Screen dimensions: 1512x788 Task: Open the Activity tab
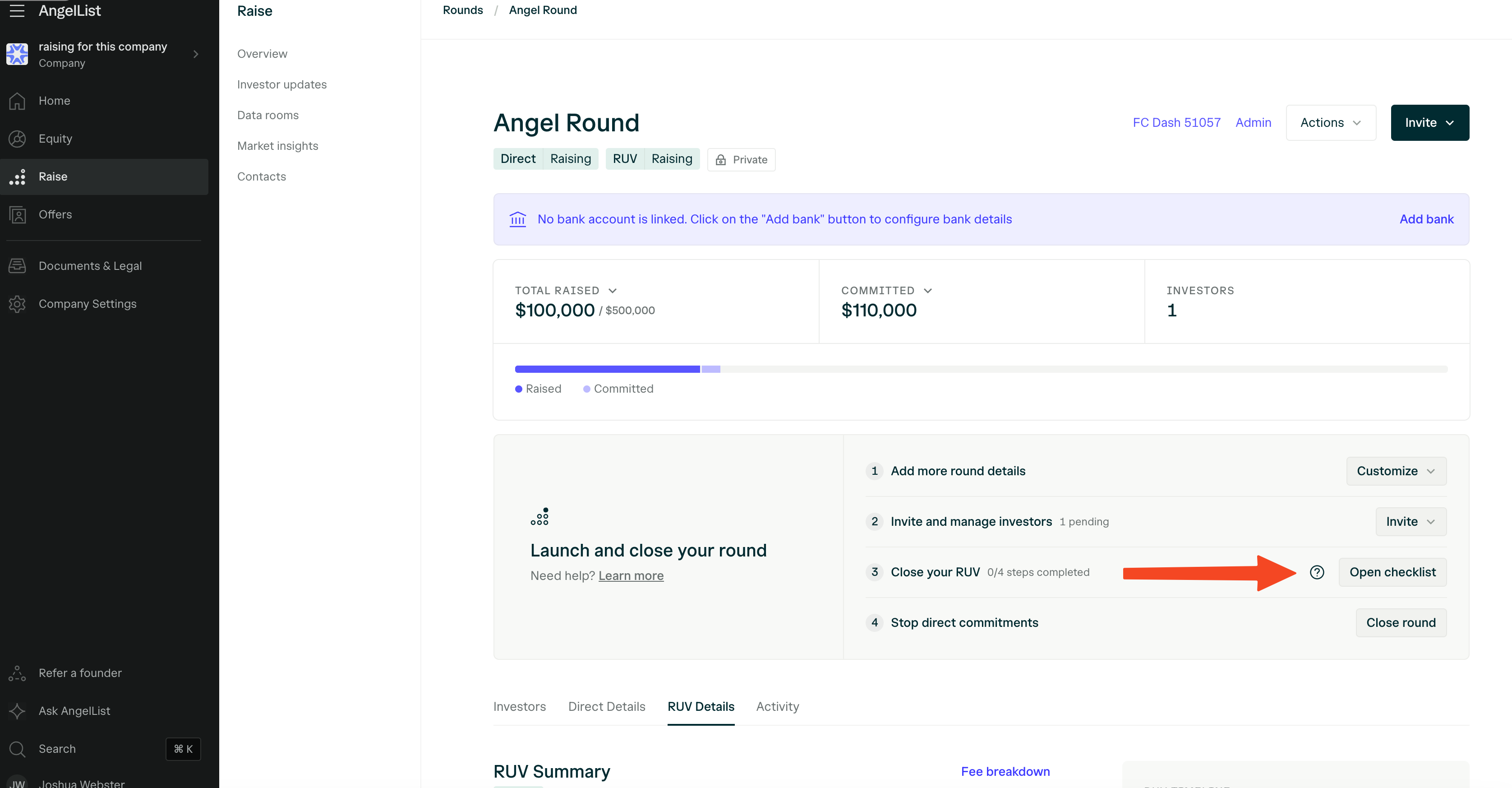click(x=777, y=707)
